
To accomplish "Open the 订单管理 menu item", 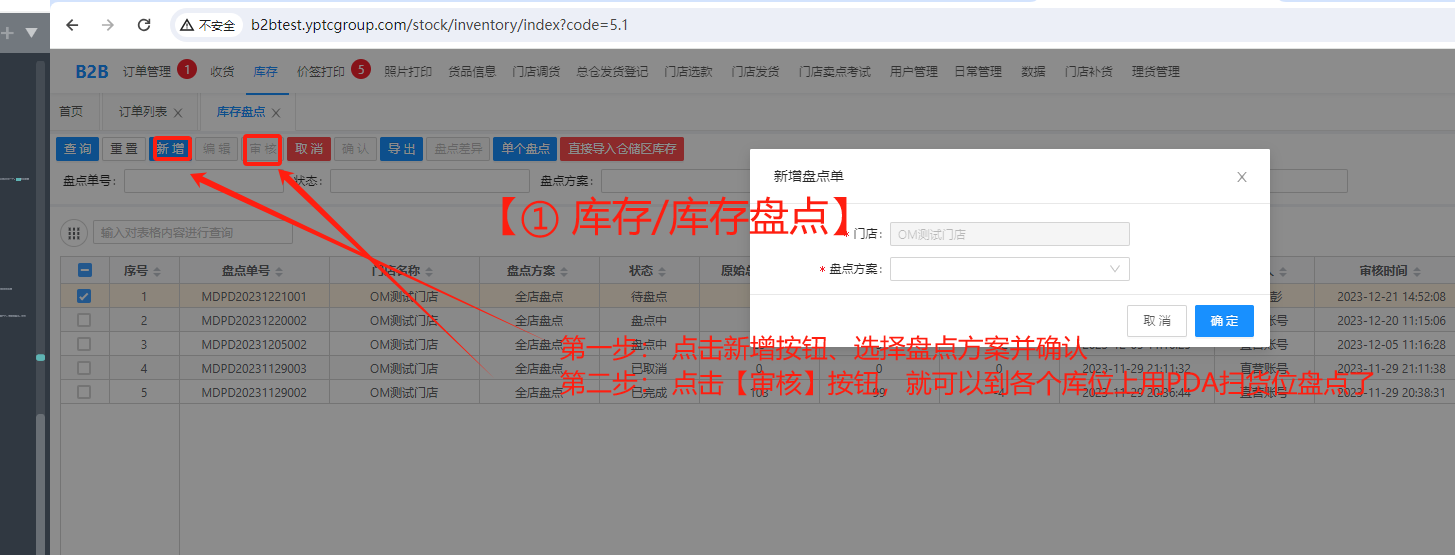I will (147, 72).
